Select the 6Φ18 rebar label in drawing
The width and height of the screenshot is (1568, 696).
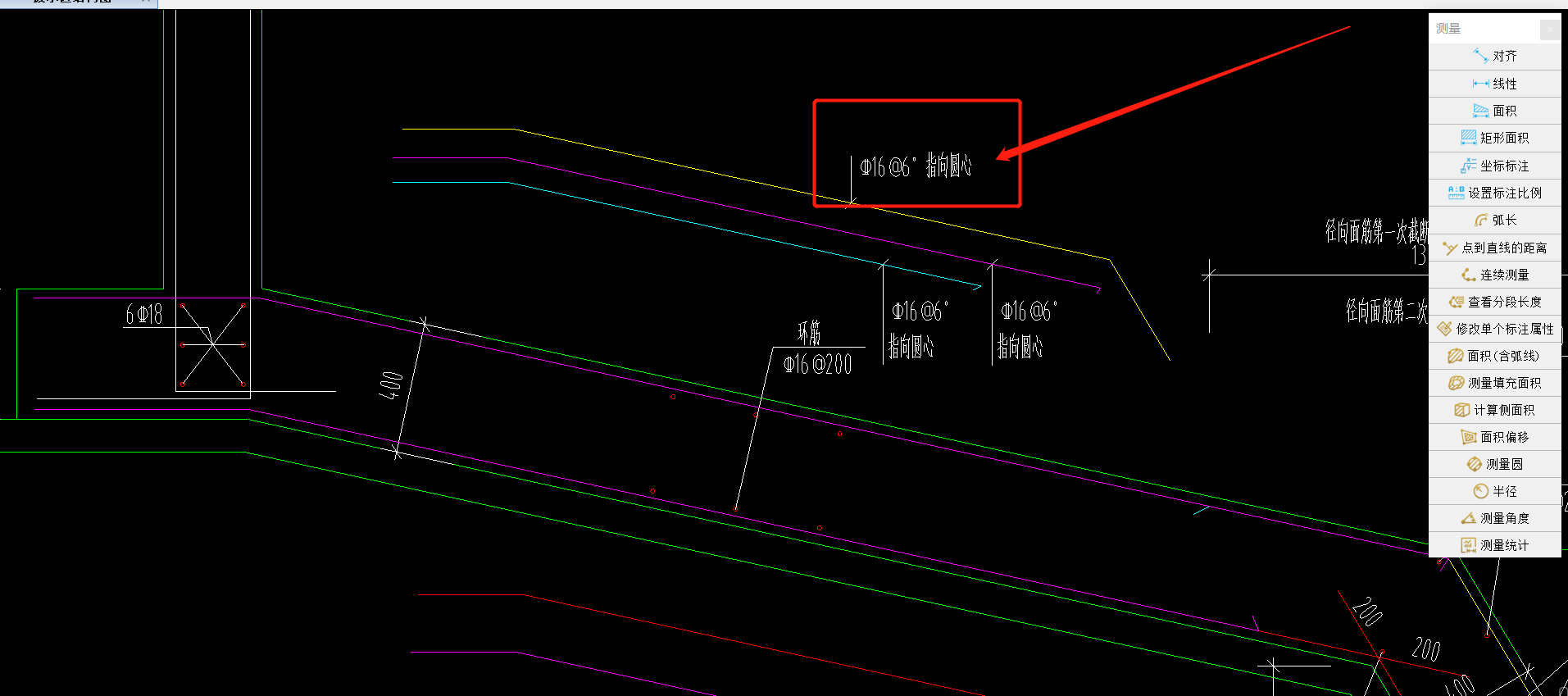pyautogui.click(x=144, y=315)
